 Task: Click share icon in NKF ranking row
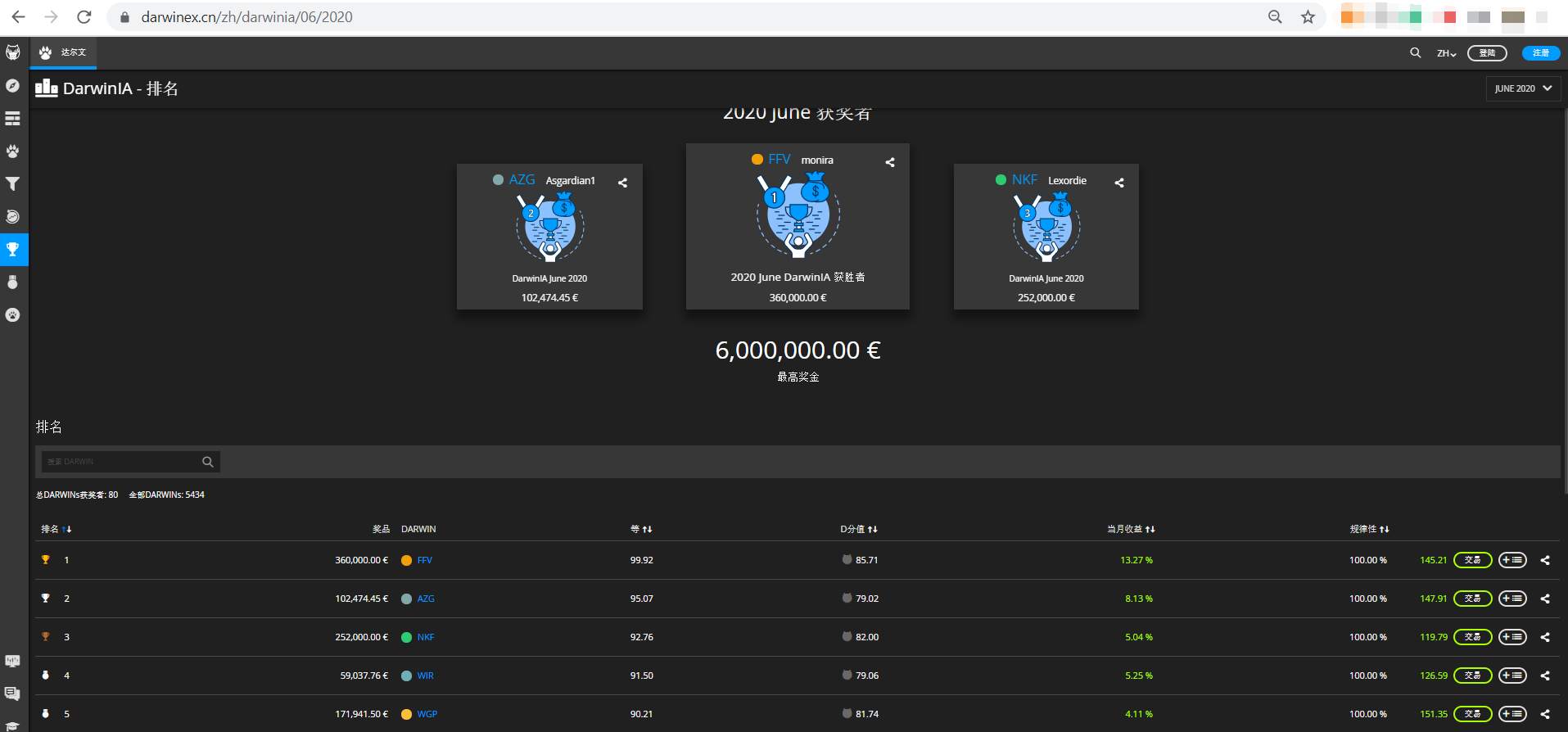click(1545, 637)
